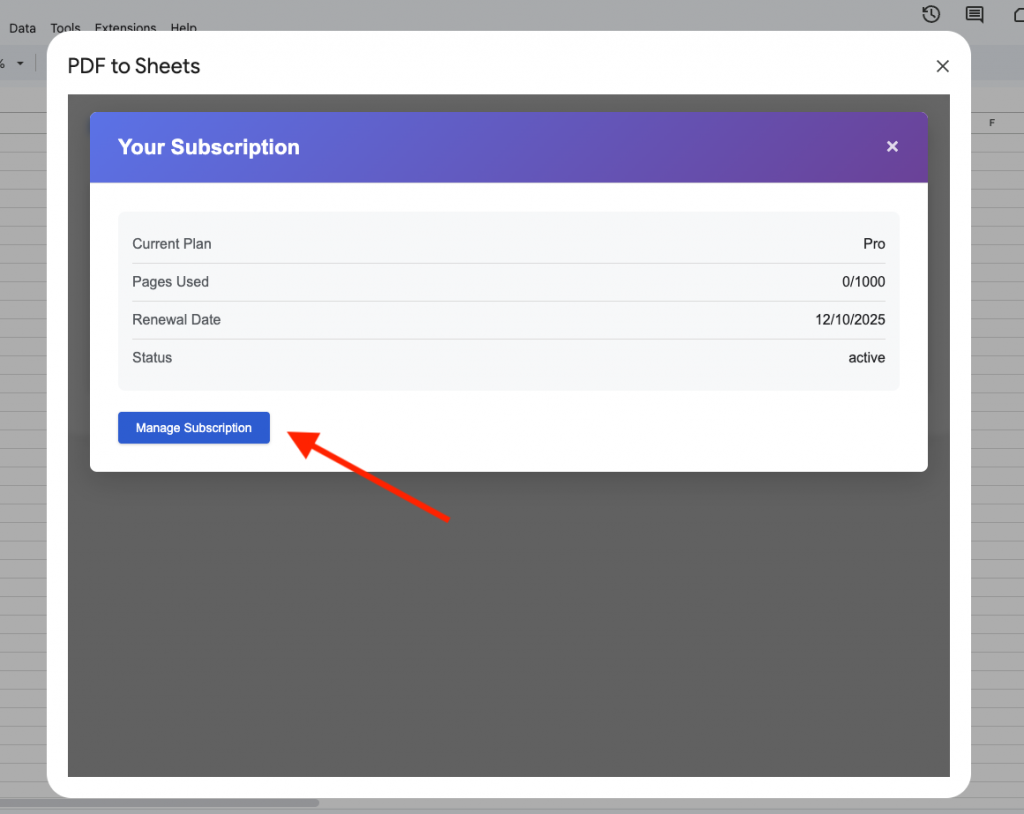This screenshot has width=1024, height=814.
Task: Open the Extensions menu
Action: click(x=125, y=28)
